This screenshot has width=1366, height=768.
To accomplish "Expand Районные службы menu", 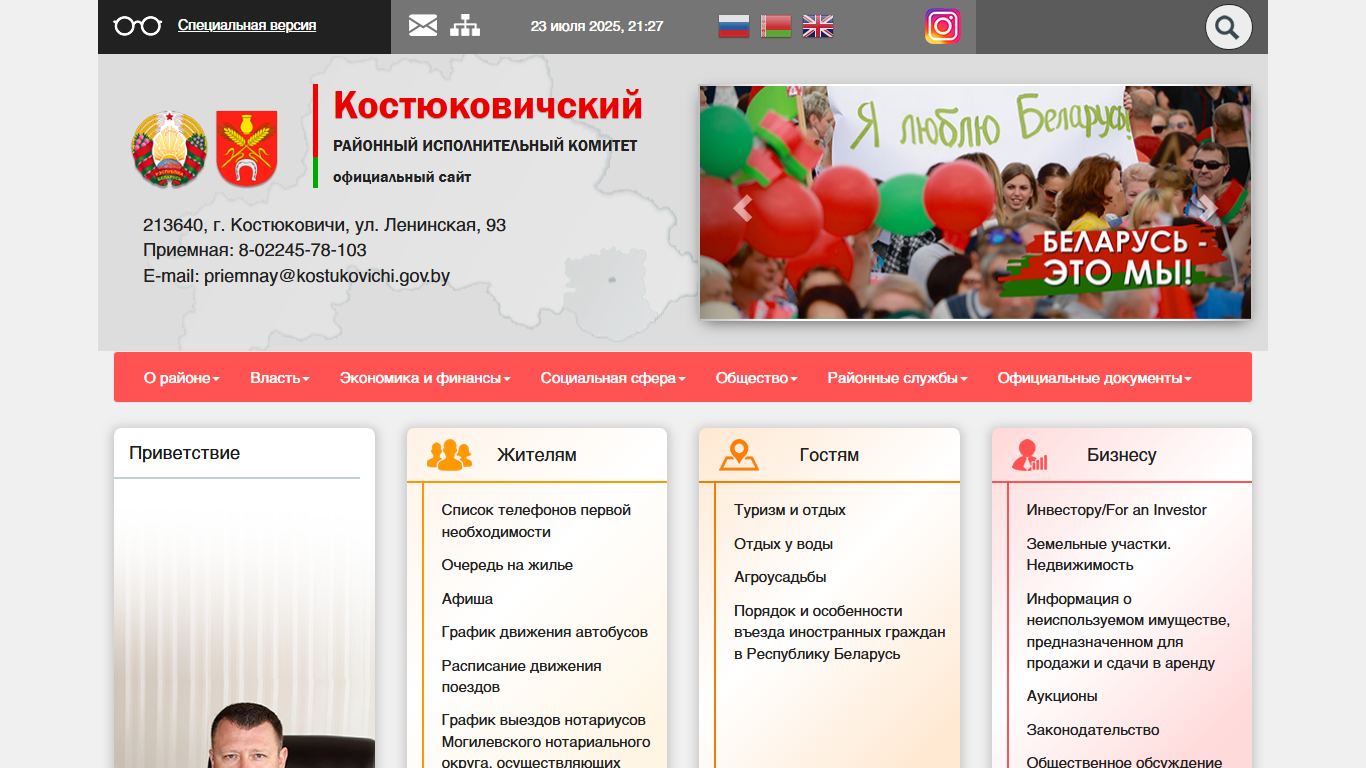I will pos(897,378).
